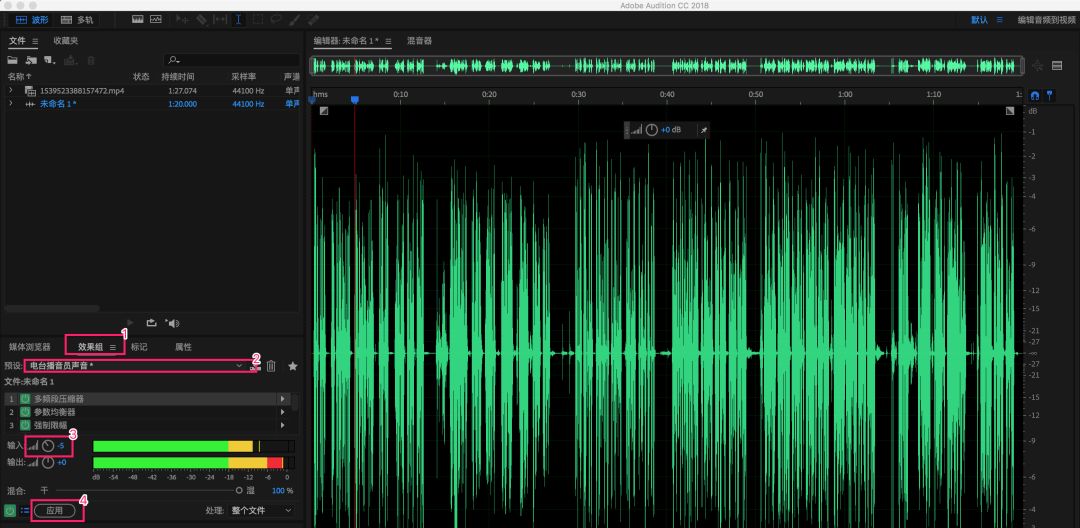Click the 应用 apply button
This screenshot has width=1080, height=528.
pyautogui.click(x=54, y=511)
